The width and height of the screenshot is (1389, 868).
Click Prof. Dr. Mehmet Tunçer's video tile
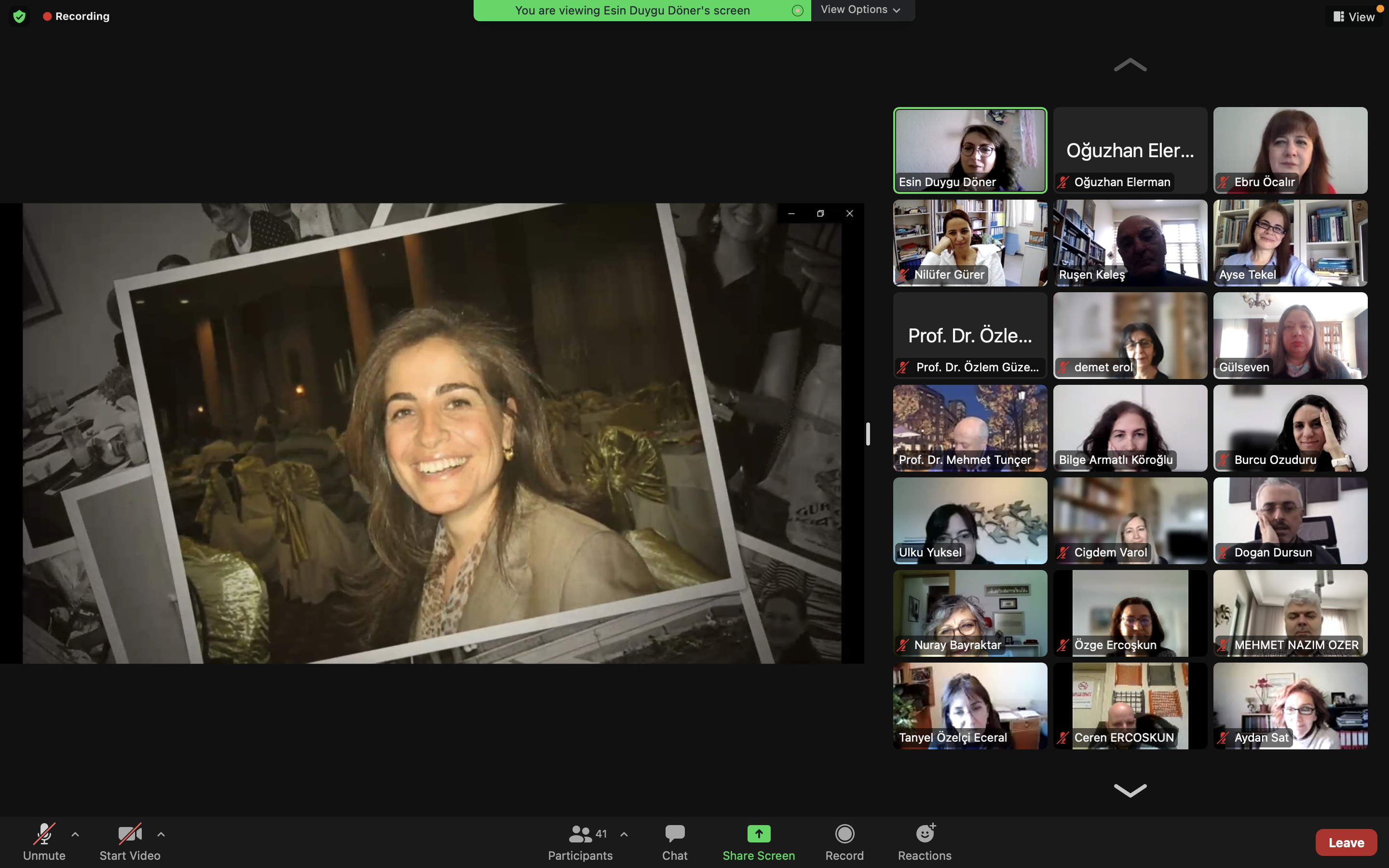(x=970, y=428)
